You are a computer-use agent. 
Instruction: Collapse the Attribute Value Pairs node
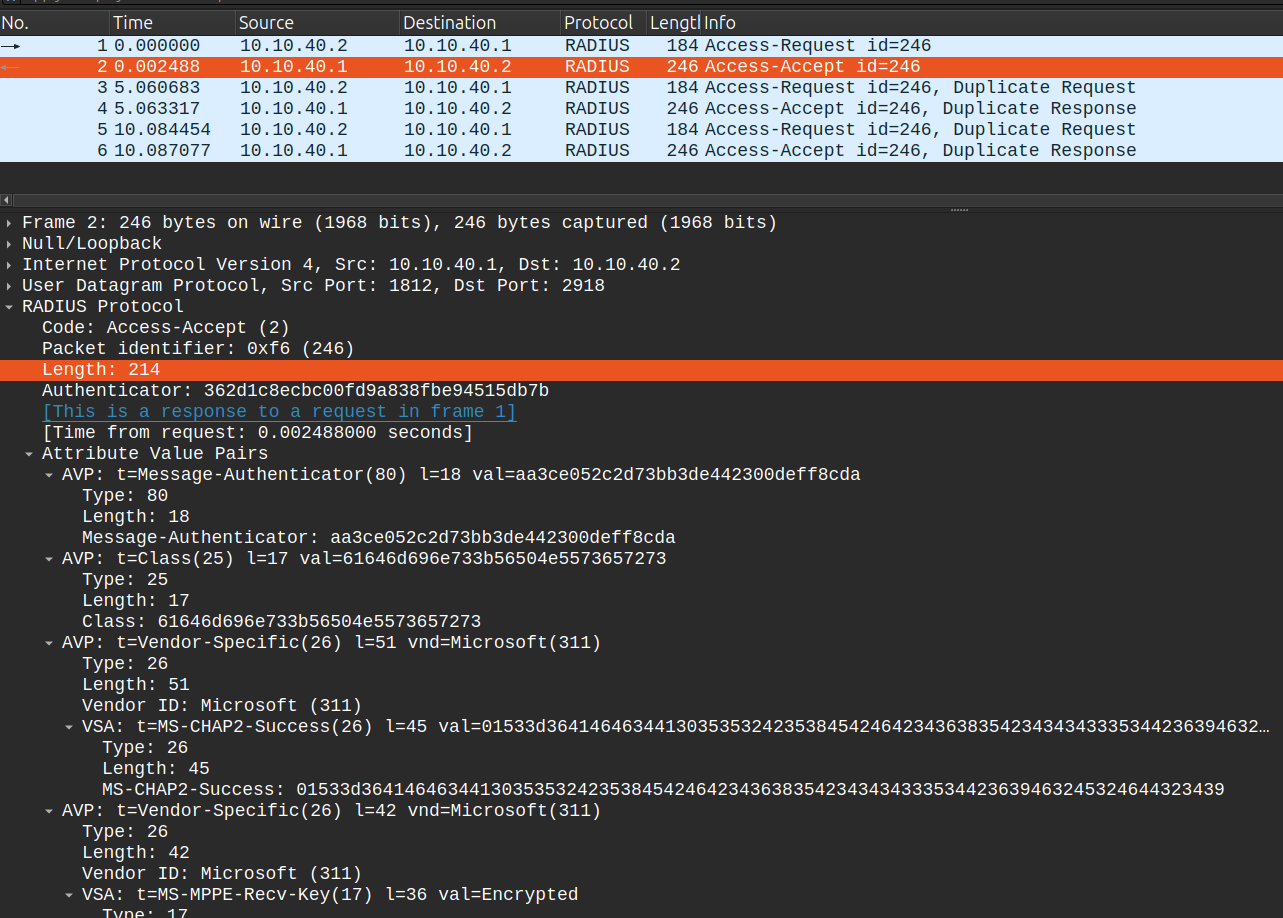point(29,454)
